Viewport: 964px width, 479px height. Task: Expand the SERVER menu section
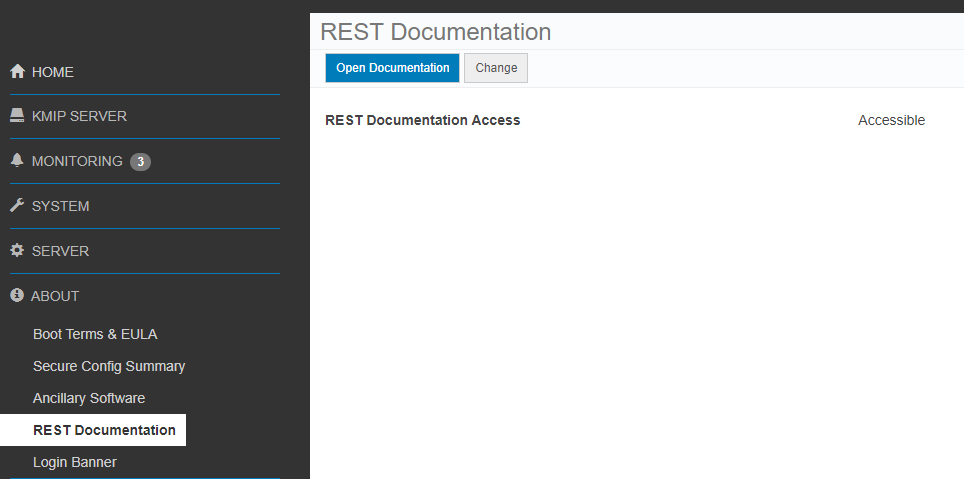pyautogui.click(x=60, y=251)
